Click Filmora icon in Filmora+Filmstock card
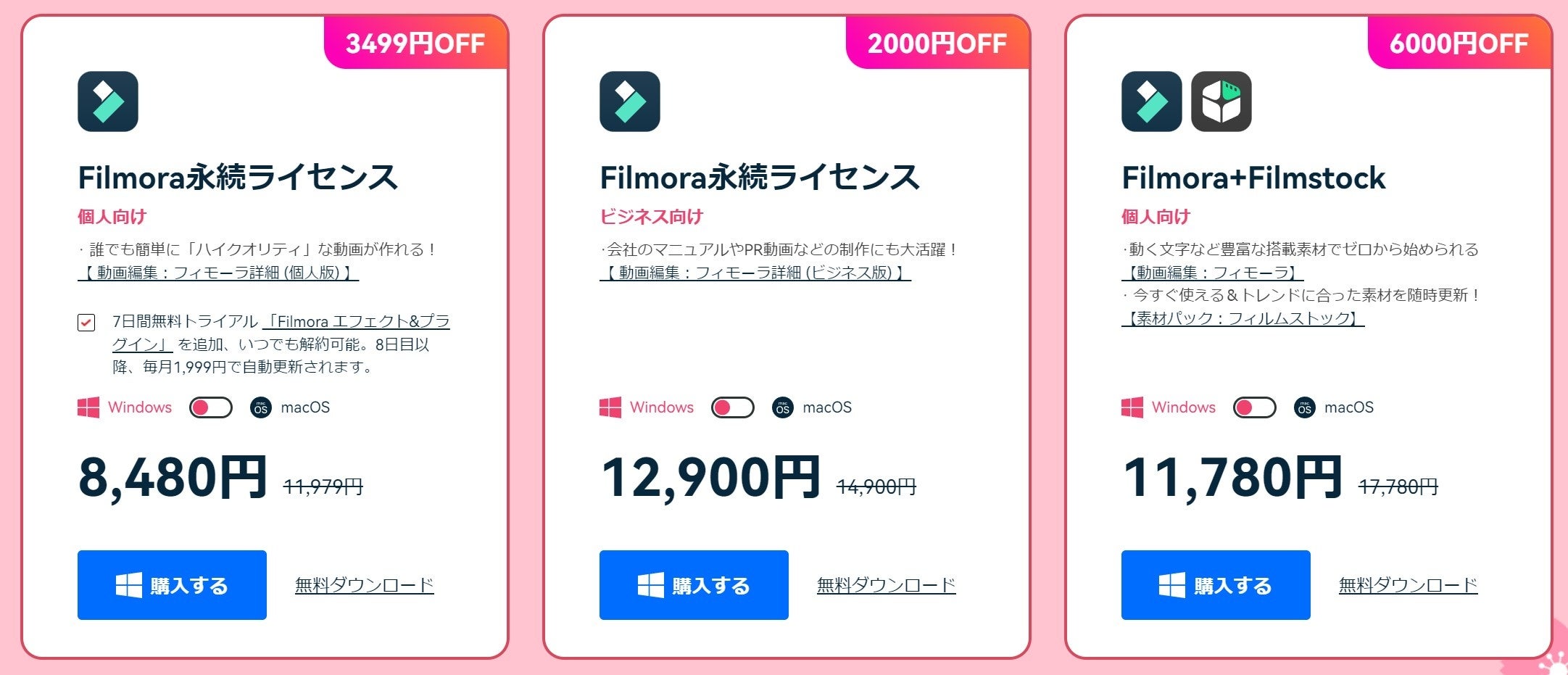This screenshot has width=1568, height=675. pyautogui.click(x=1152, y=102)
